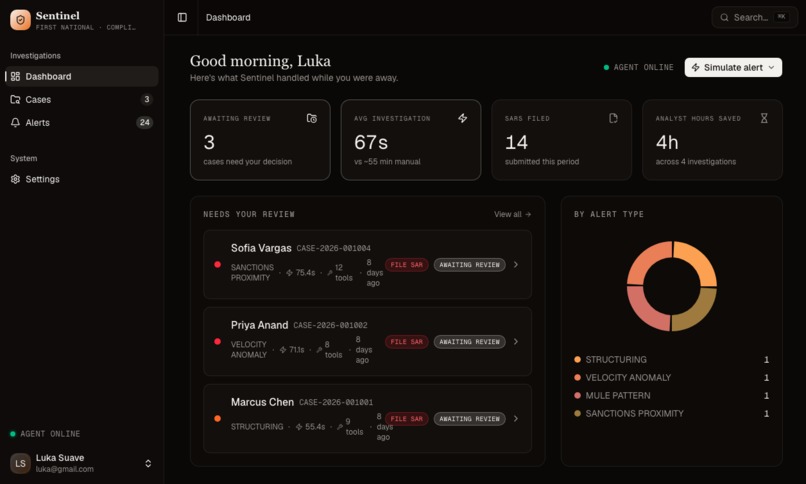
Task: Click the Avg Investigation stat card
Action: click(411, 140)
